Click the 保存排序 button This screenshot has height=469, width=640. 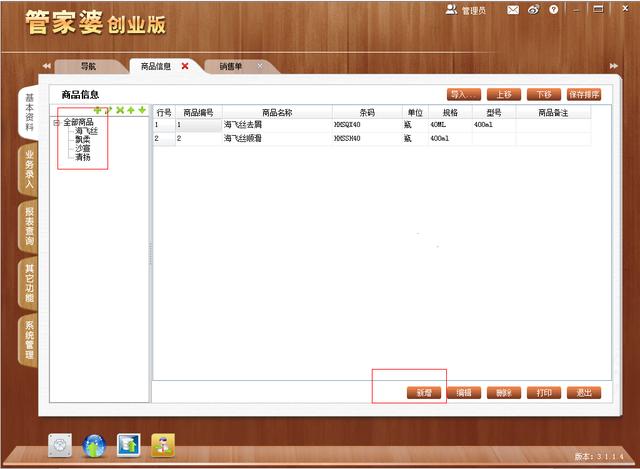[584, 94]
